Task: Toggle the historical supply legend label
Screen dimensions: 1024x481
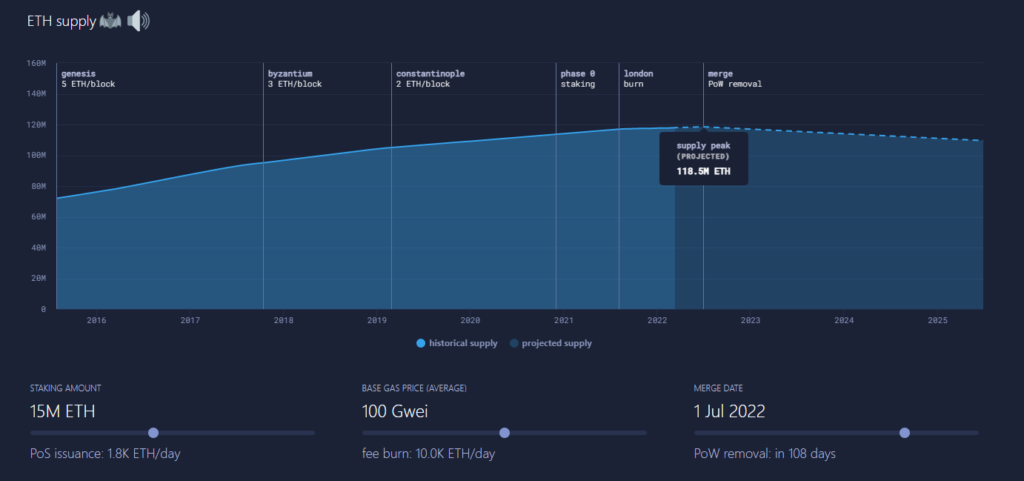Action: [463, 343]
